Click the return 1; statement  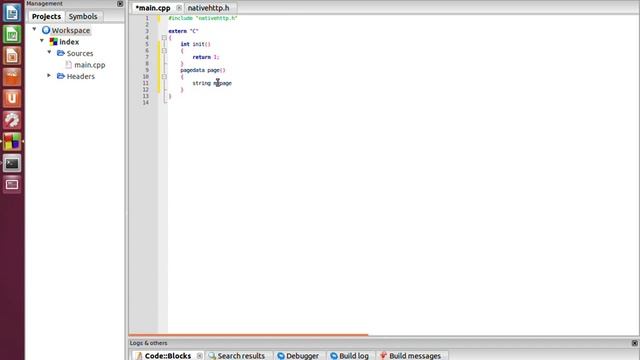point(206,57)
